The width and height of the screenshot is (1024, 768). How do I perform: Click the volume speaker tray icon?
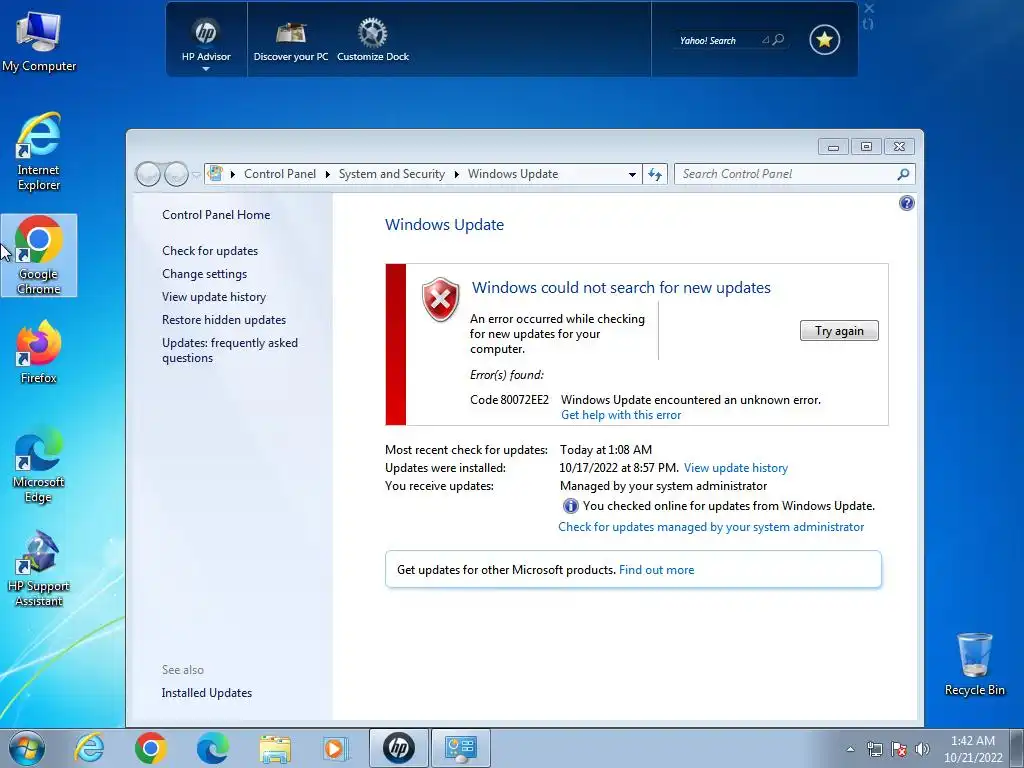pos(922,749)
